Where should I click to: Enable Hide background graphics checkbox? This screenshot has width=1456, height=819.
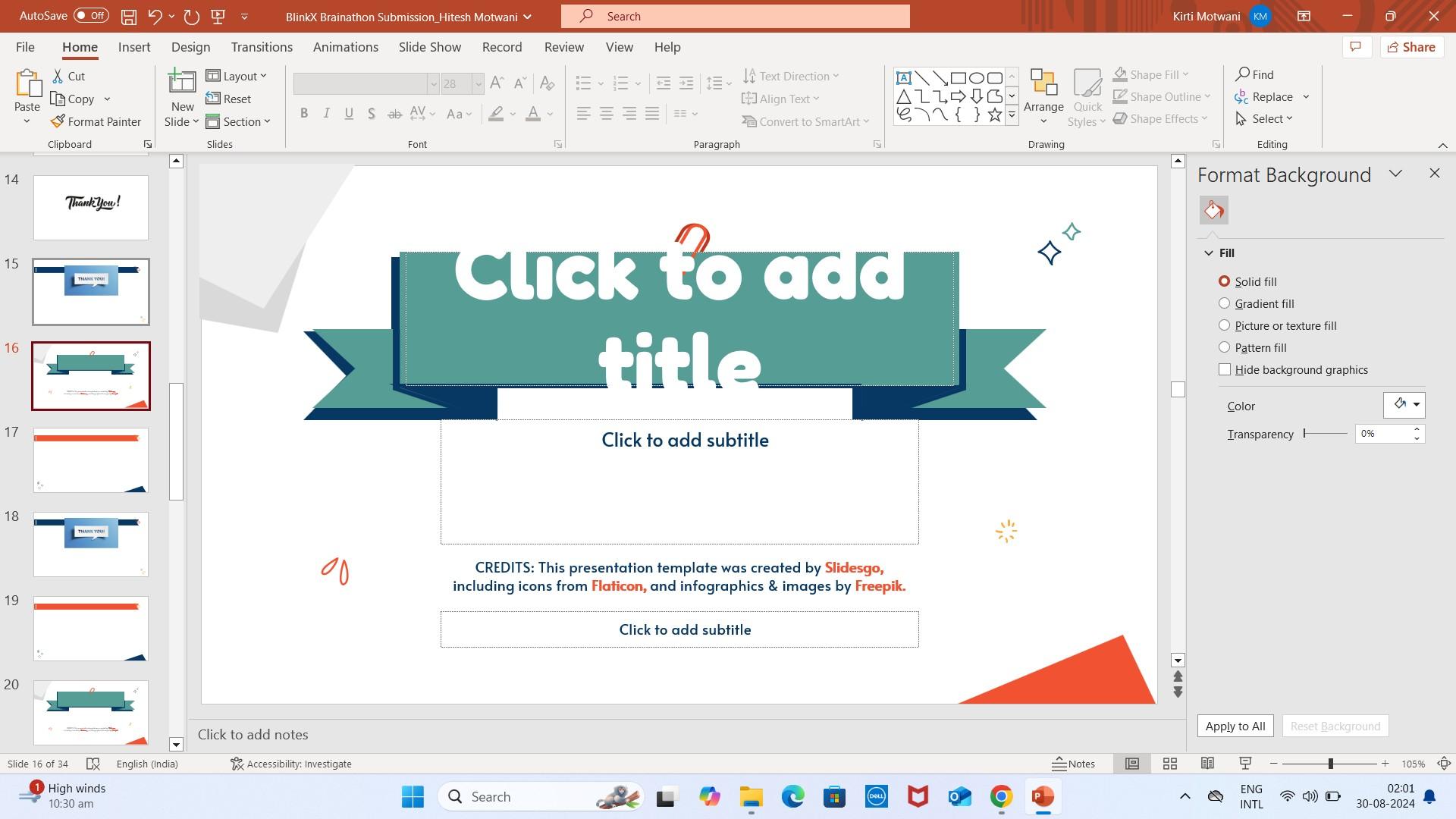[x=1225, y=370]
